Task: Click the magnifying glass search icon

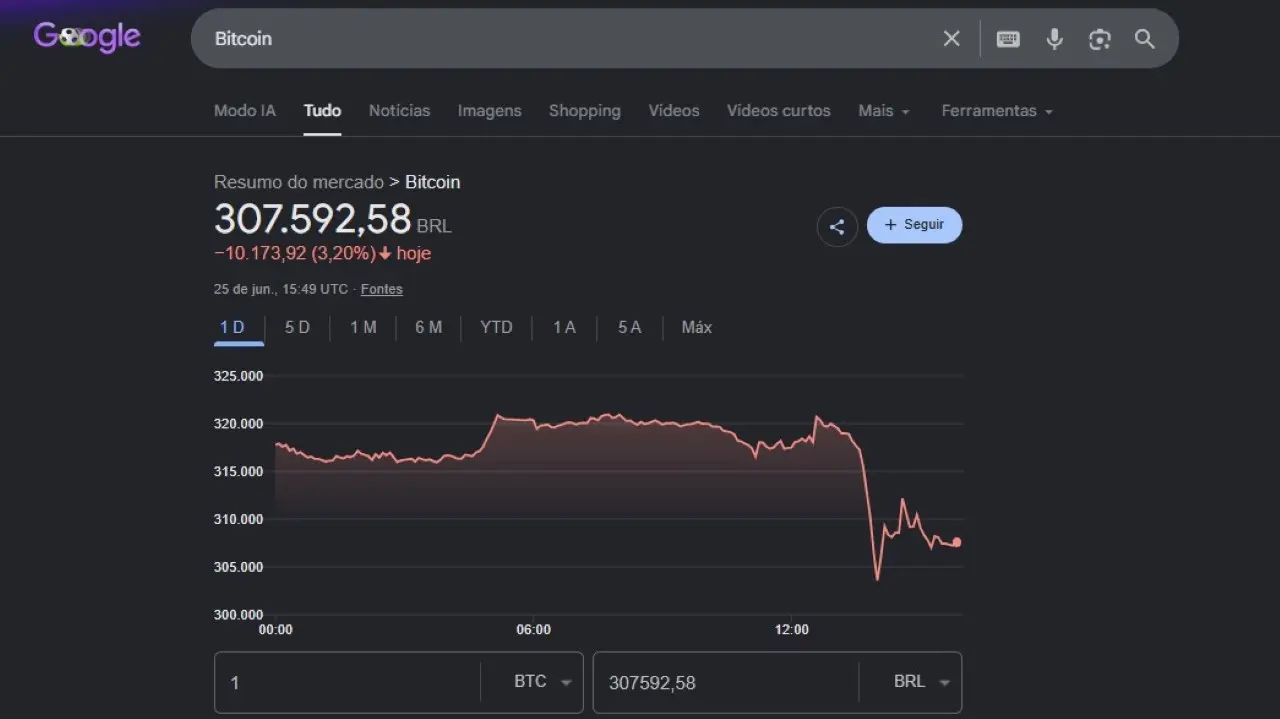Action: (x=1145, y=39)
